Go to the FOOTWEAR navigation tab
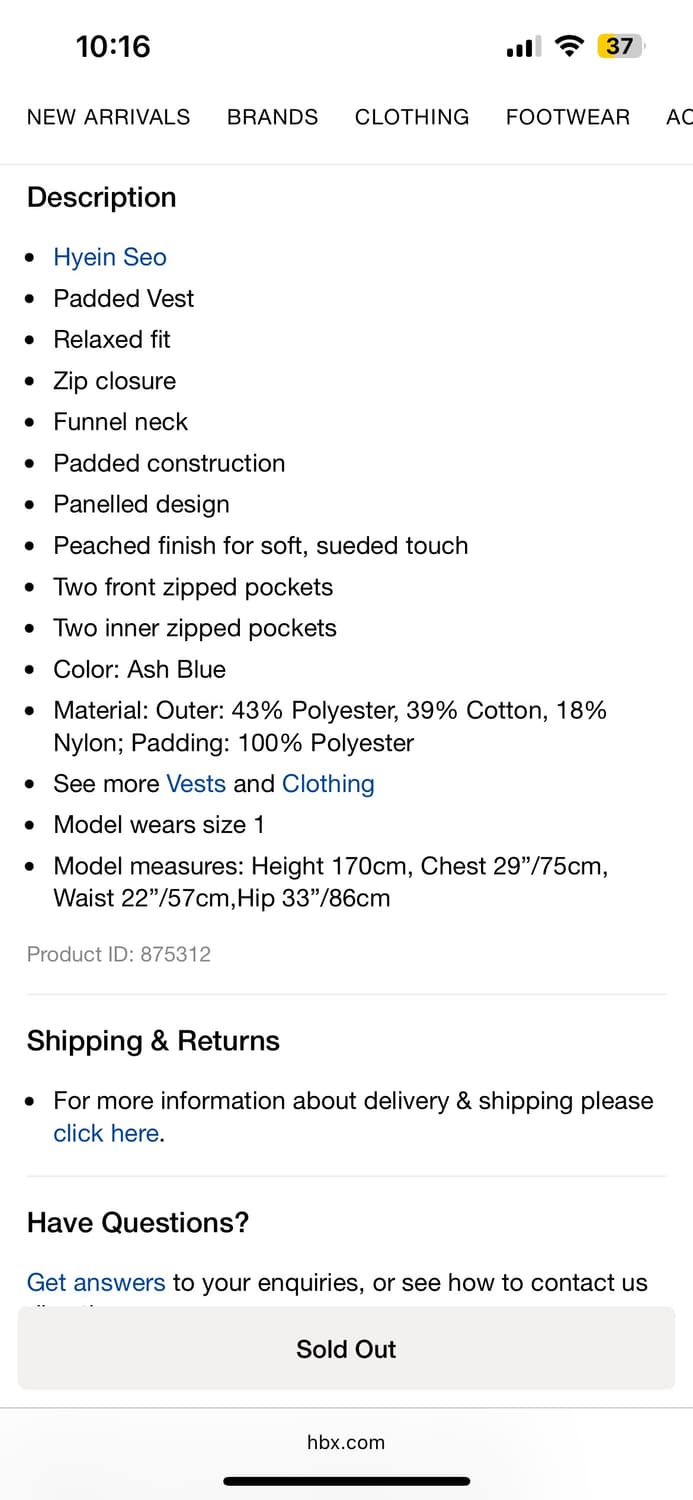The height and width of the screenshot is (1500, 693). [567, 117]
